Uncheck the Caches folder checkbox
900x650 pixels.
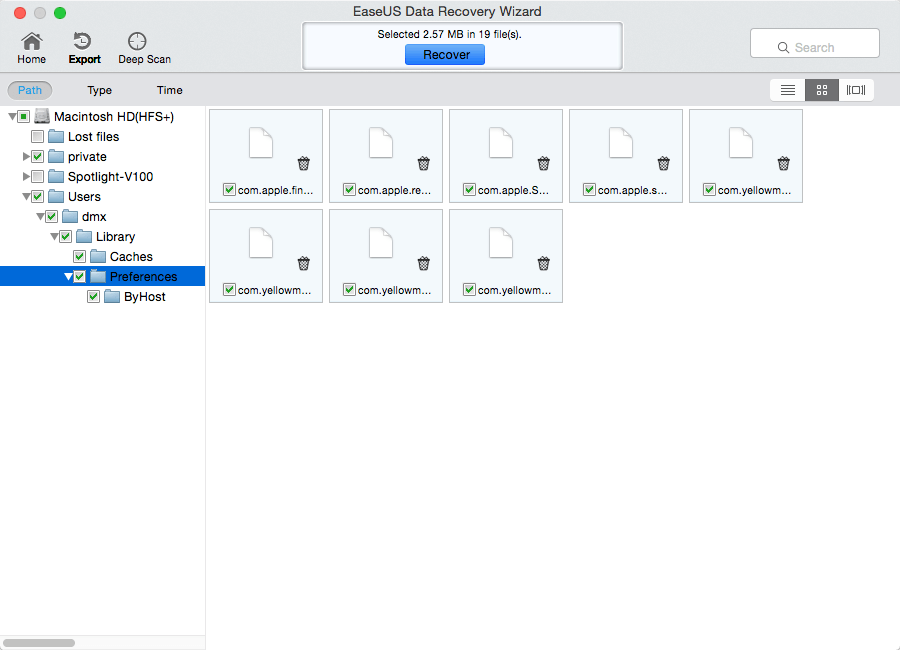tap(80, 257)
